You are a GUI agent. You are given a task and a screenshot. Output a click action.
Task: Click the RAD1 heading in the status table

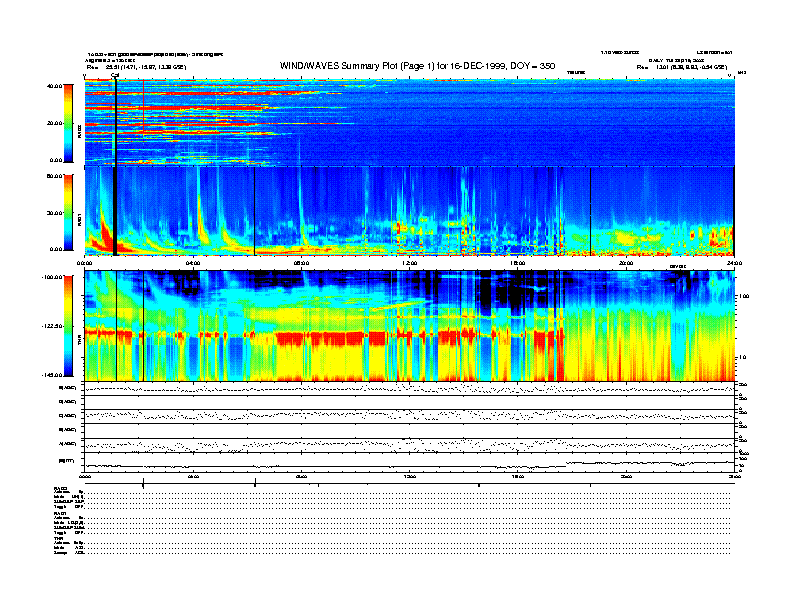(x=61, y=514)
